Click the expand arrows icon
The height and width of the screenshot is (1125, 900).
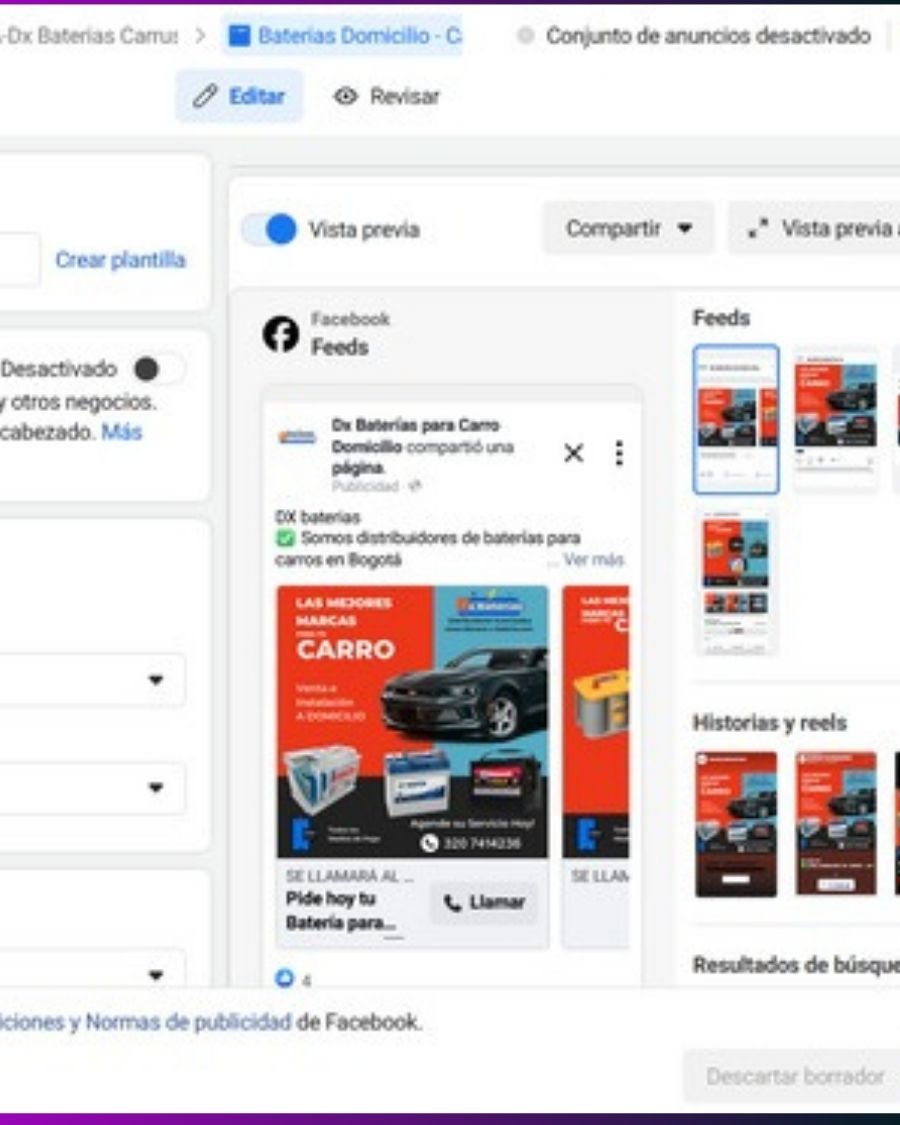pos(757,229)
